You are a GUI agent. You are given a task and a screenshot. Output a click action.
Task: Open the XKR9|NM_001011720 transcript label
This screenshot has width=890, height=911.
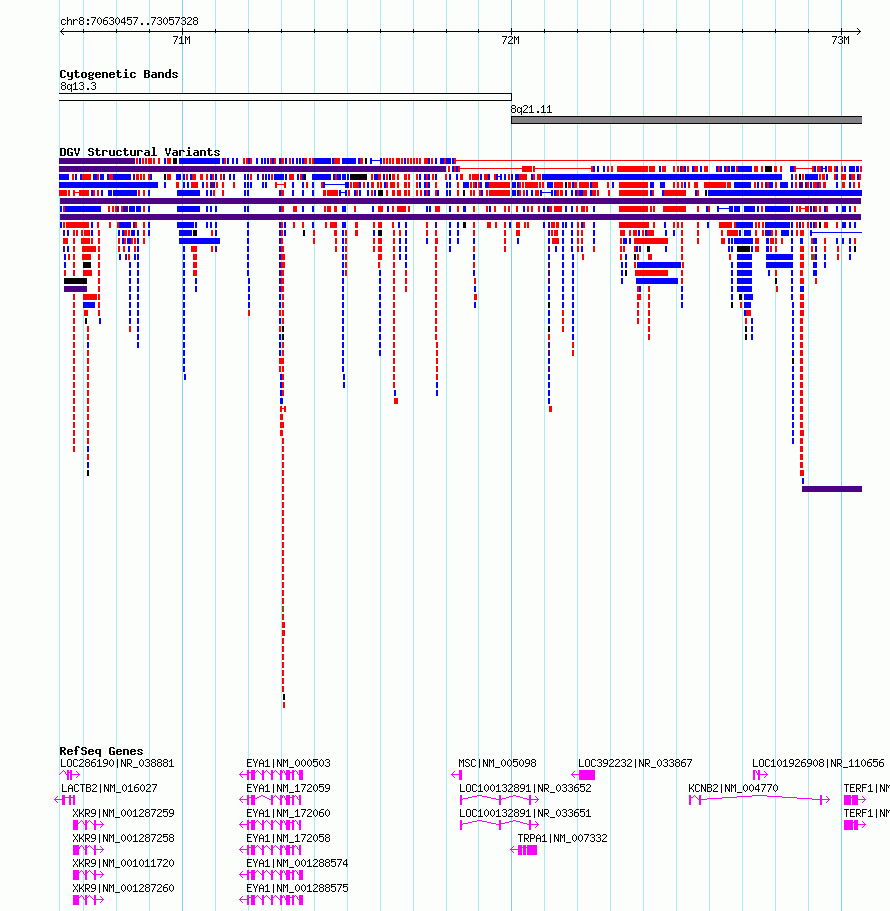tap(123, 863)
